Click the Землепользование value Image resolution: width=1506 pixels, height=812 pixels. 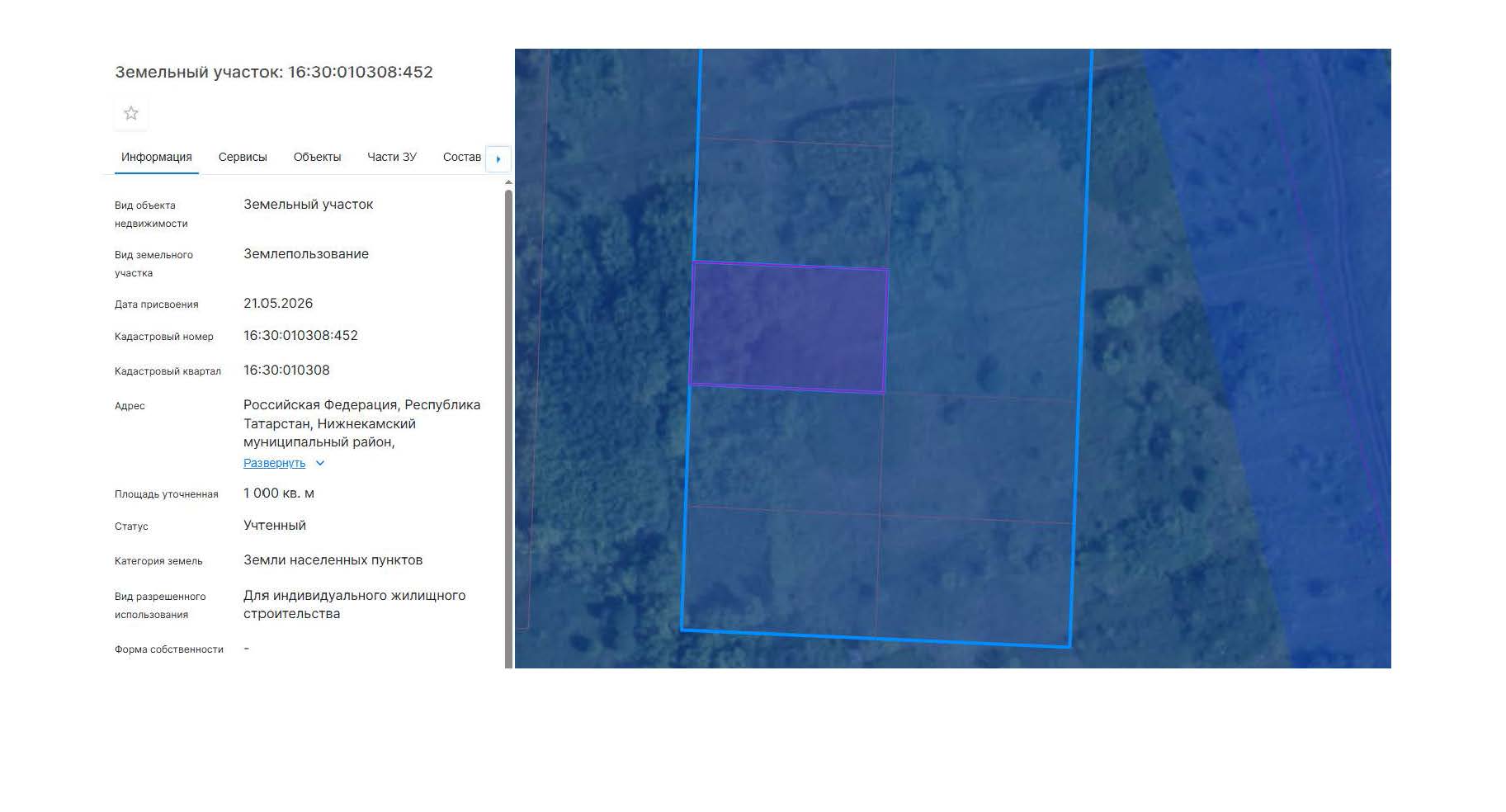coord(306,254)
